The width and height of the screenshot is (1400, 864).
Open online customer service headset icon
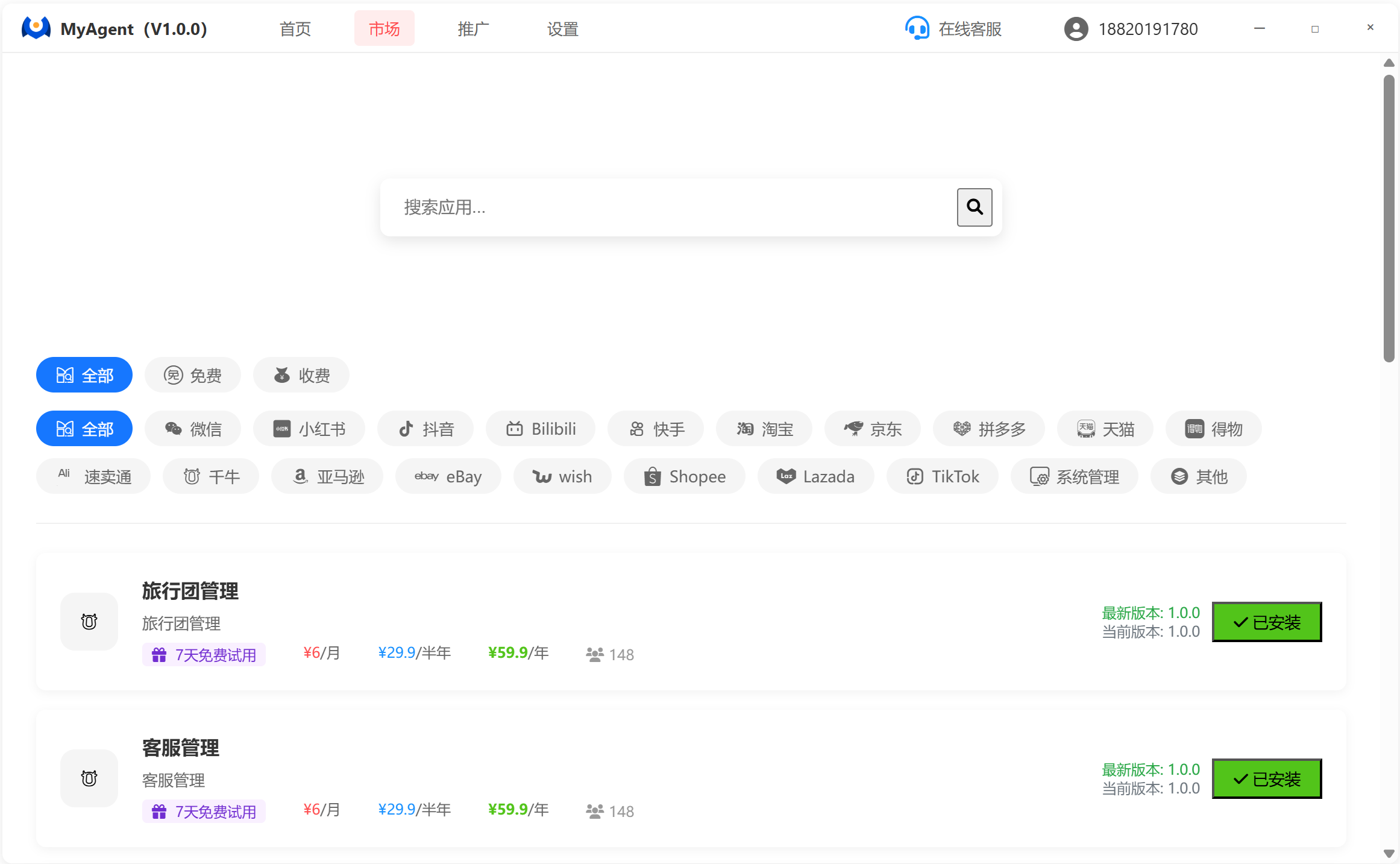(917, 28)
